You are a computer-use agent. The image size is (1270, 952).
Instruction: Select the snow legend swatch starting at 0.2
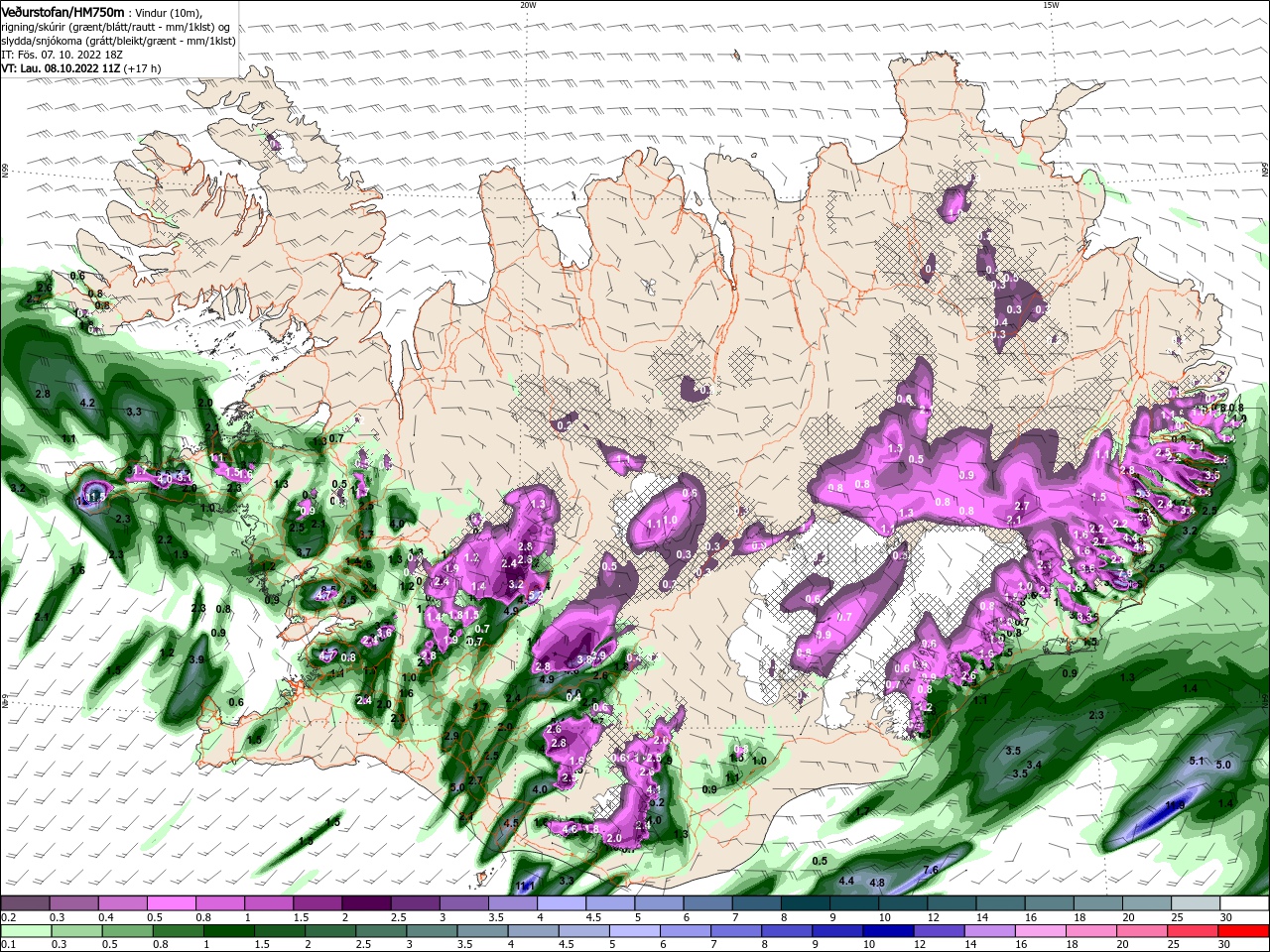coord(25,903)
